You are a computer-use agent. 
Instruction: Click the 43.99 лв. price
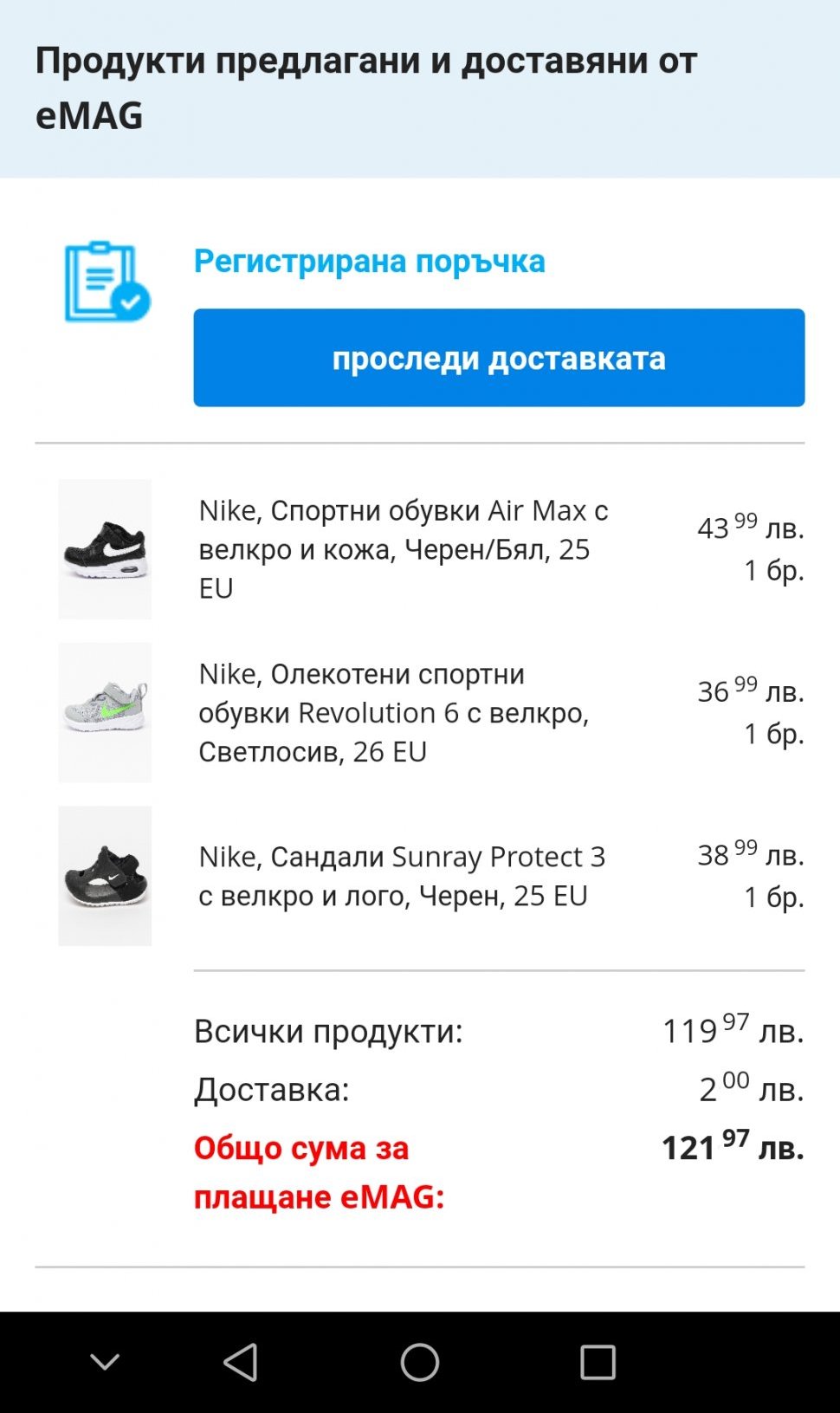pyautogui.click(x=750, y=528)
